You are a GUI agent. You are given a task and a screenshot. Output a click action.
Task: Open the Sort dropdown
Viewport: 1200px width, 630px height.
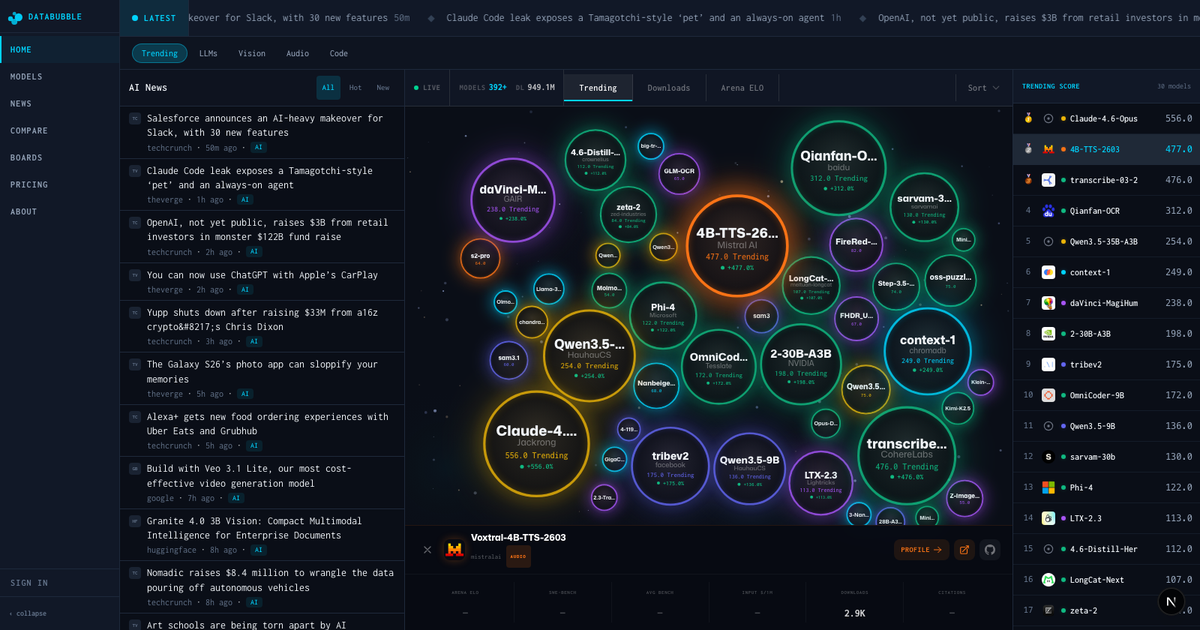(983, 88)
